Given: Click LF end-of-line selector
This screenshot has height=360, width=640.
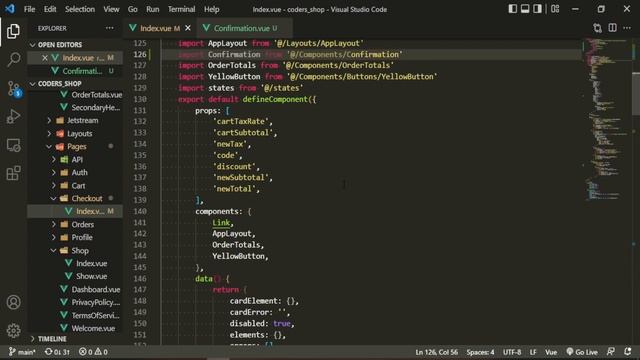Looking at the screenshot, I should (533, 352).
